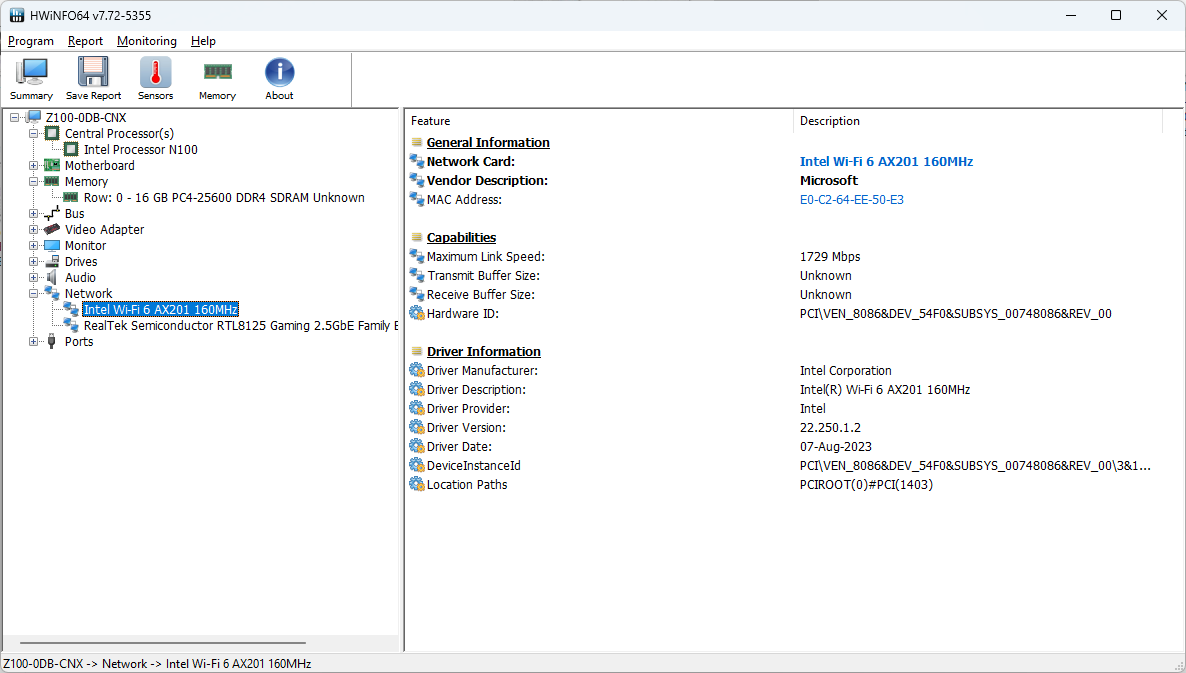The height and width of the screenshot is (673, 1186).
Task: Open the Monitoring menu
Action: point(147,41)
